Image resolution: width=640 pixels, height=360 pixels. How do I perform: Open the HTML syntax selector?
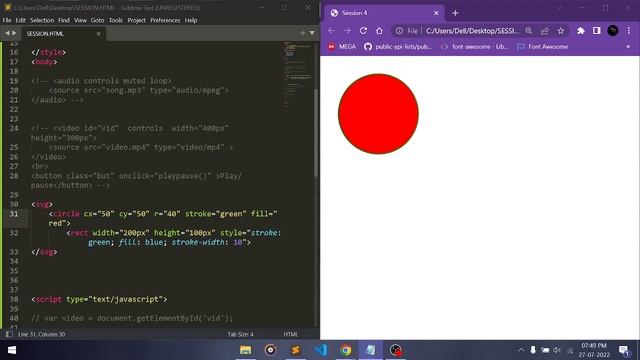point(291,334)
